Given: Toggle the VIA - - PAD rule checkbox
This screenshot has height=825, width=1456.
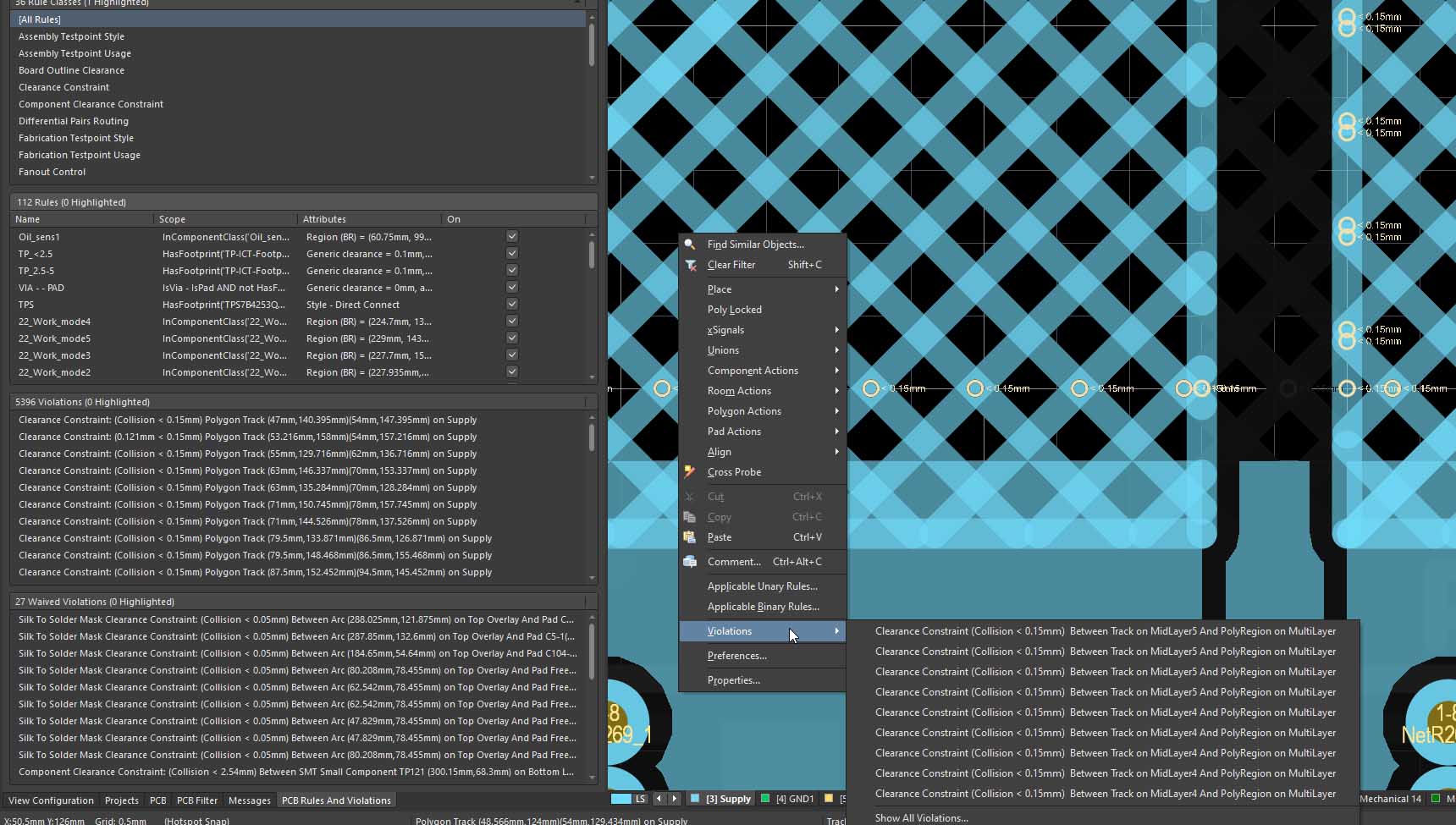Looking at the screenshot, I should coord(512,288).
